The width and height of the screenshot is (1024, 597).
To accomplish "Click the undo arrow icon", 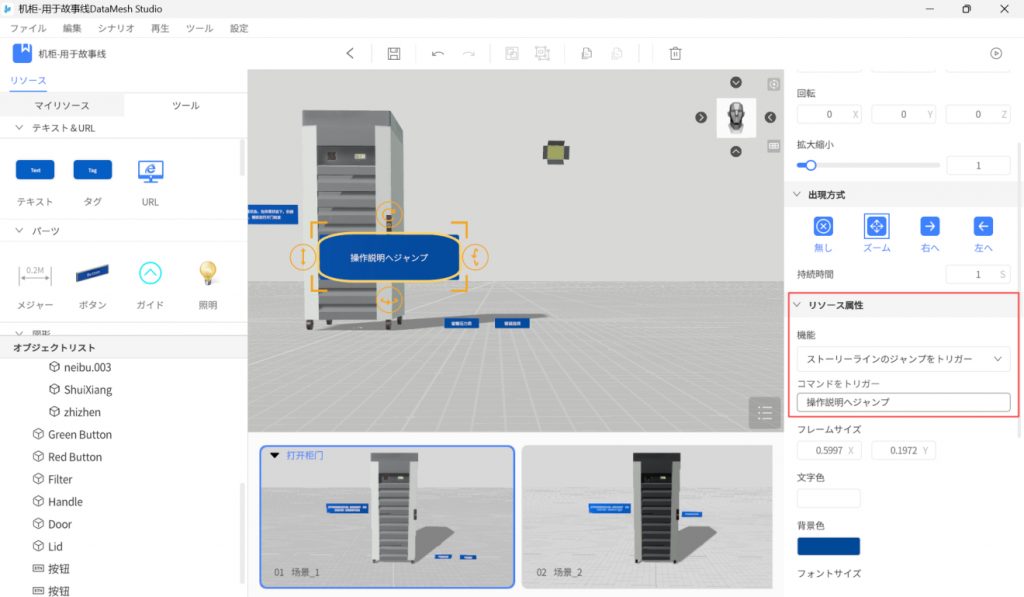I will point(438,53).
